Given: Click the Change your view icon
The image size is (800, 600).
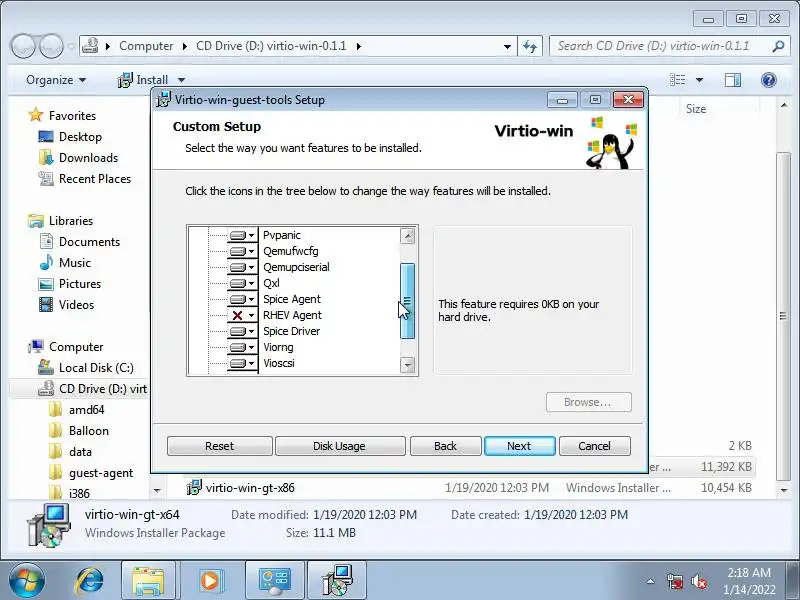Looking at the screenshot, I should [x=678, y=80].
